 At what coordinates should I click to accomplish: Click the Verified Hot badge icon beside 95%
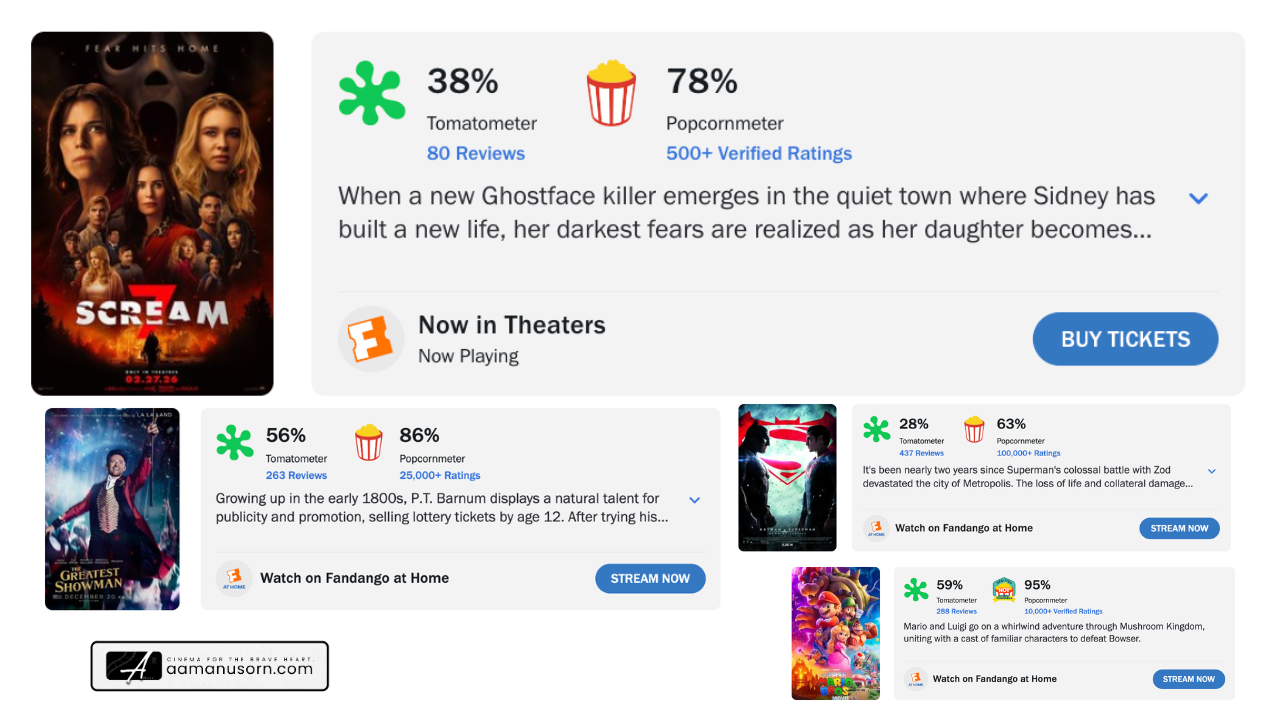[1004, 589]
